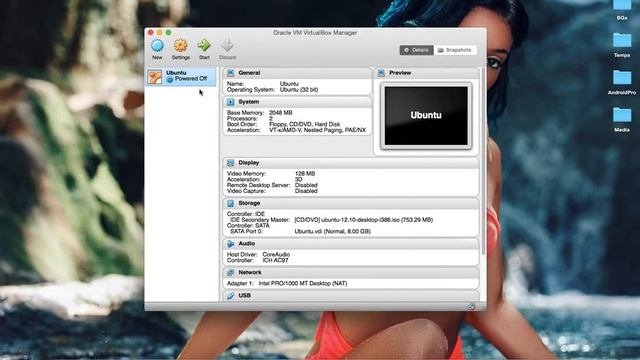Click the General section icon
Image resolution: width=640 pixels, height=360 pixels.
pyautogui.click(x=231, y=73)
